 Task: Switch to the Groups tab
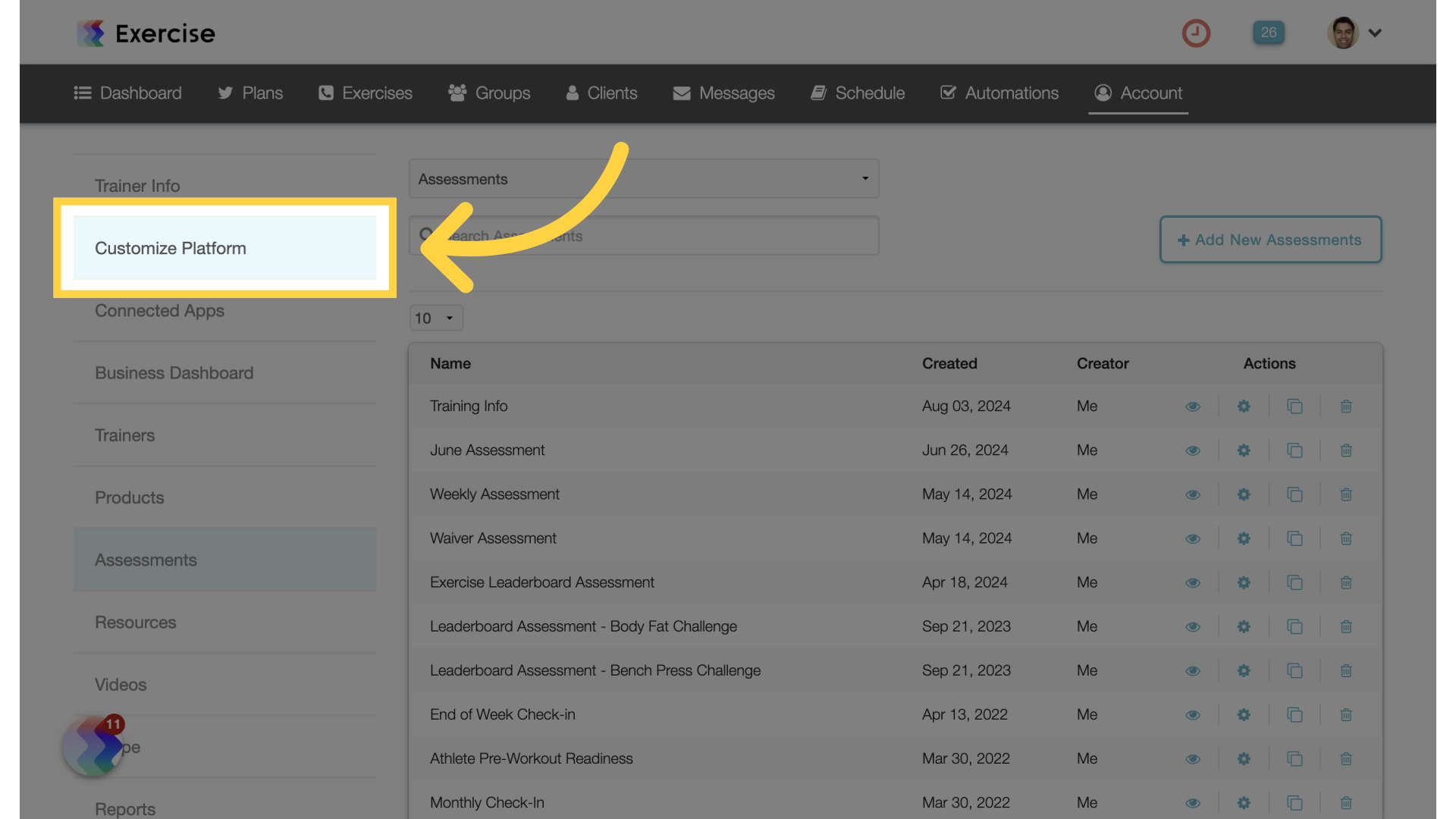[x=489, y=93]
